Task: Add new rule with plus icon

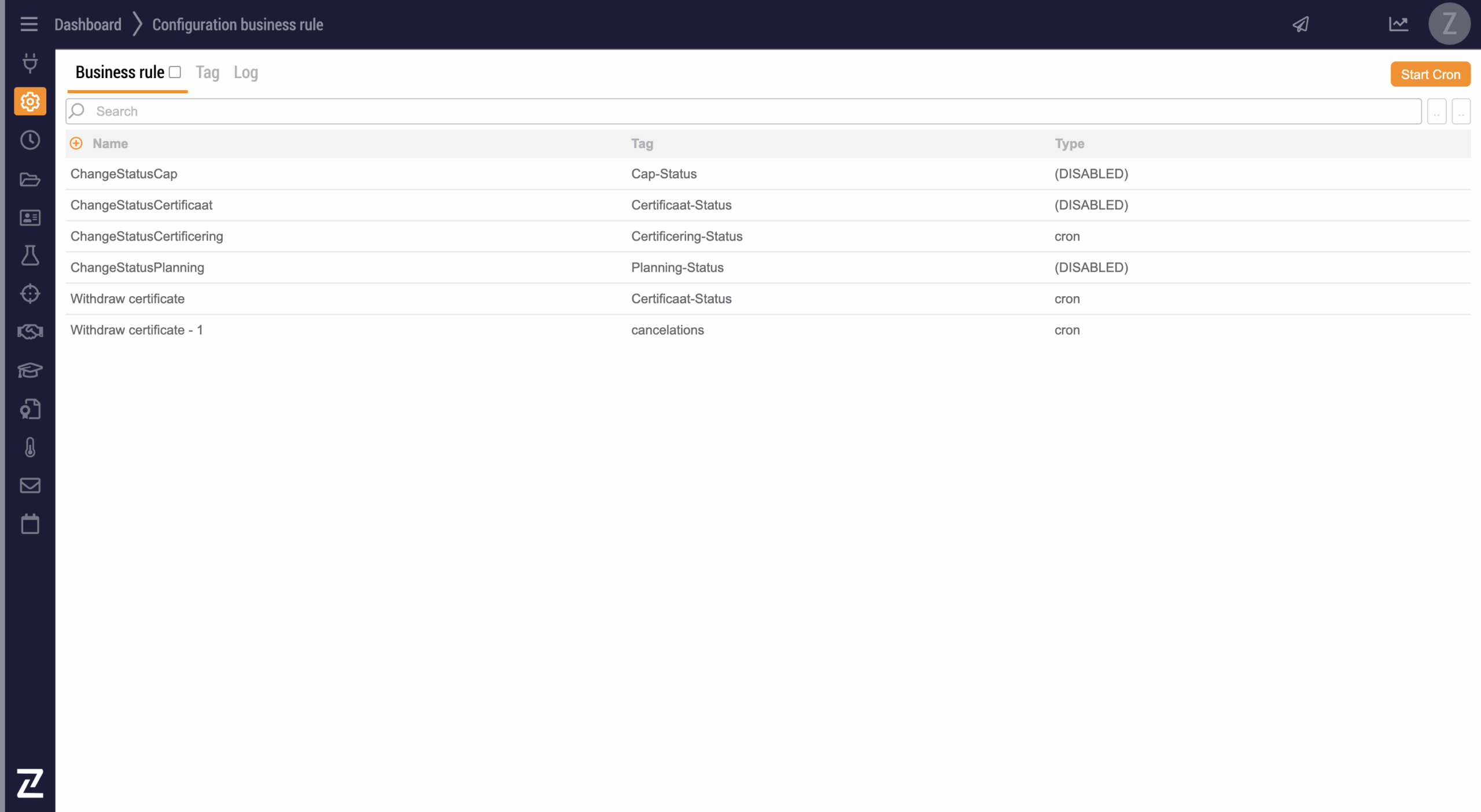Action: pyautogui.click(x=76, y=143)
